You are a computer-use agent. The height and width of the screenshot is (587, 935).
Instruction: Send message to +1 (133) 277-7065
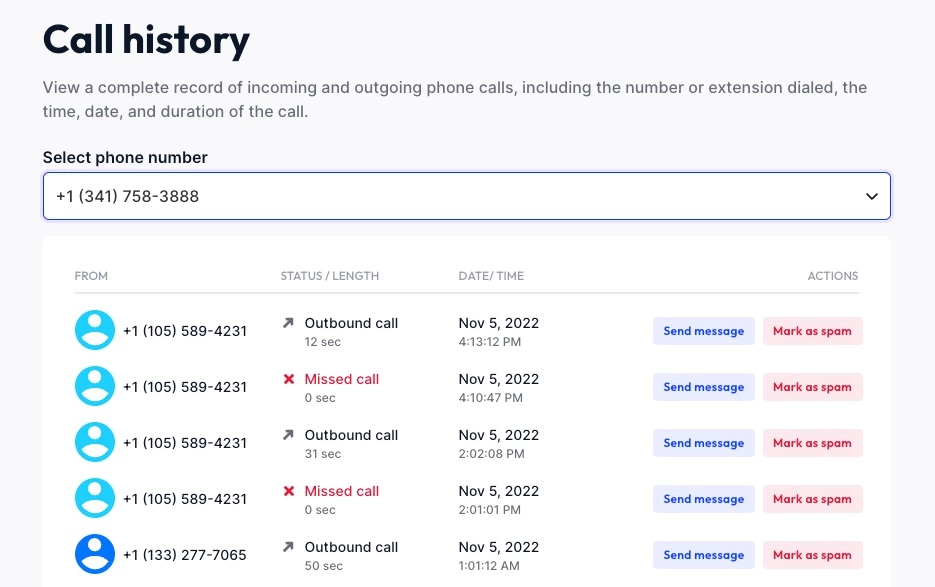(x=703, y=555)
